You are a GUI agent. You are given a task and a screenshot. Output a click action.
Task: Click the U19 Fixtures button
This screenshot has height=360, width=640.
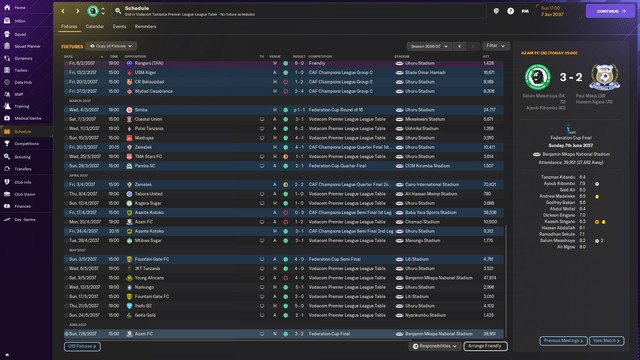[x=82, y=346]
